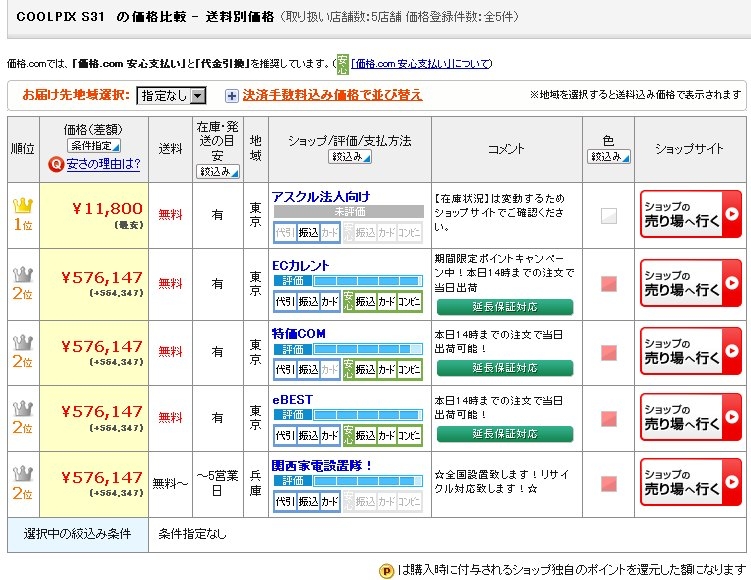Viewport: 751px width, 580px height.
Task: Go to the 関西家電設置隊 shop sales page button
Action: [691, 482]
